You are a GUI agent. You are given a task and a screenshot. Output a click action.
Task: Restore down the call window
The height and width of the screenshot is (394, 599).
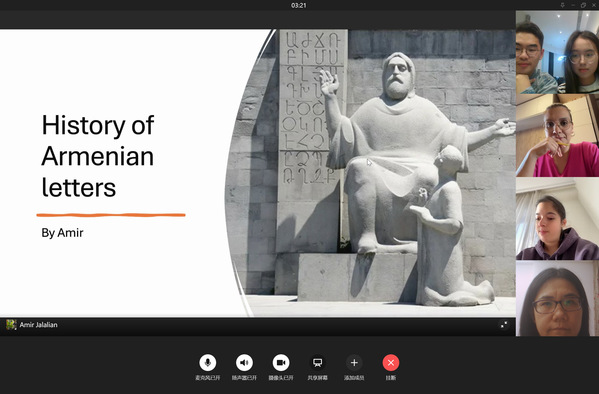click(583, 5)
